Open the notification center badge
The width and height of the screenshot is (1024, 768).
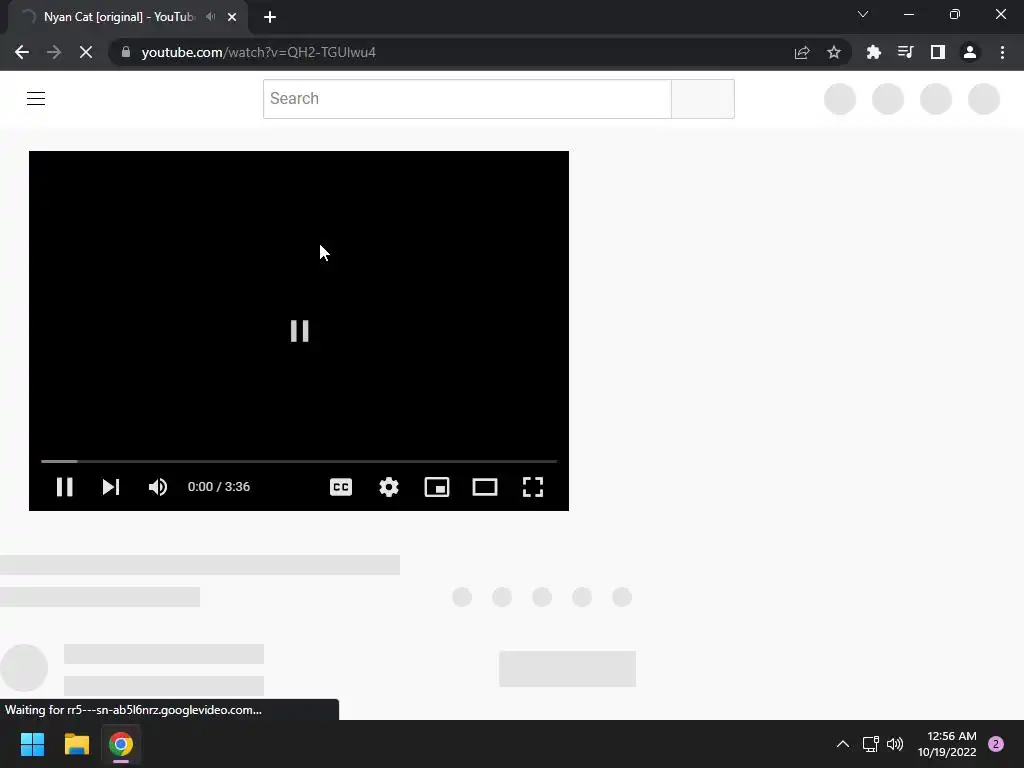pos(996,744)
